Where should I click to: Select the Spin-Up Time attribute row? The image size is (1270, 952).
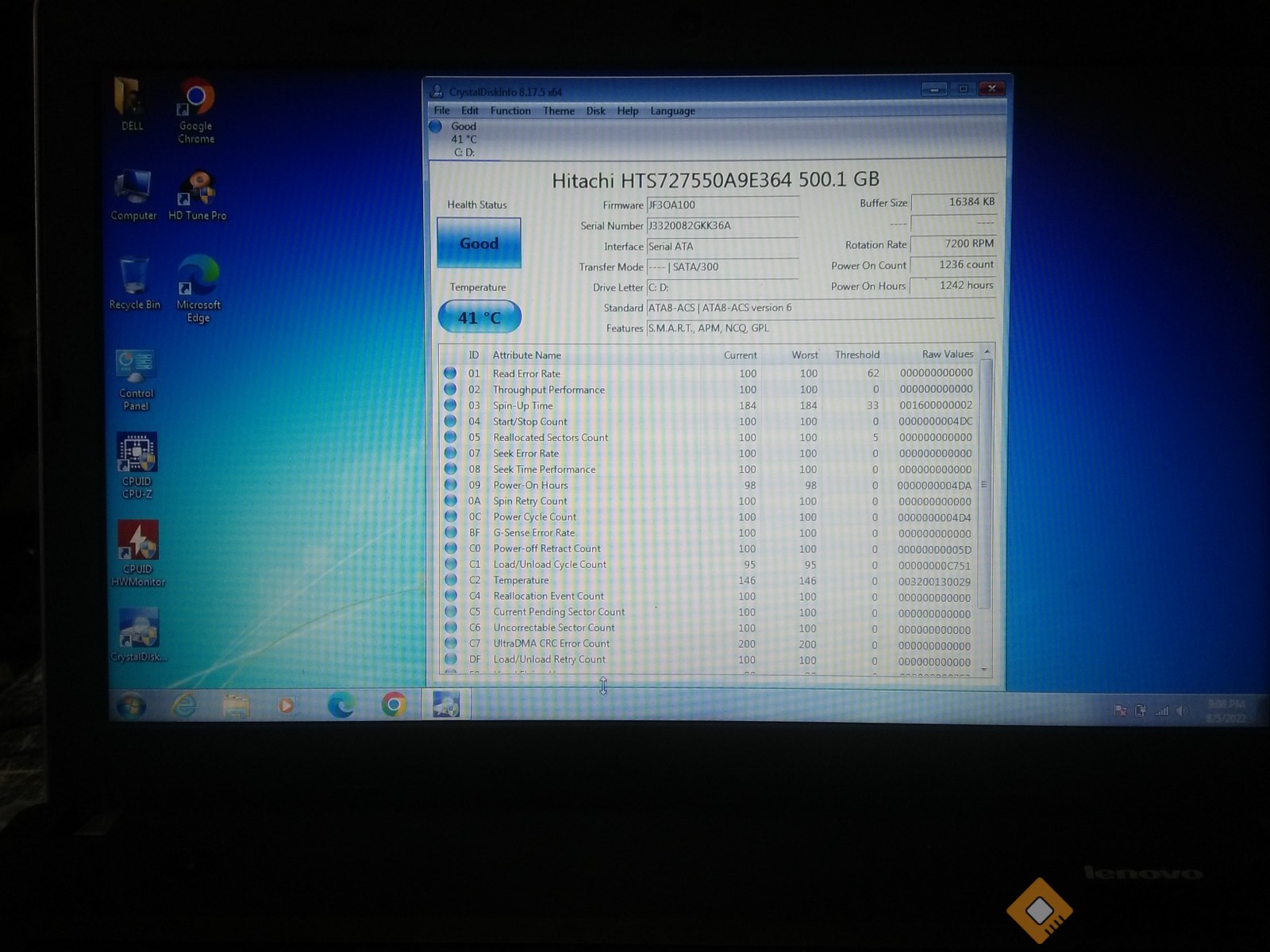click(x=708, y=405)
